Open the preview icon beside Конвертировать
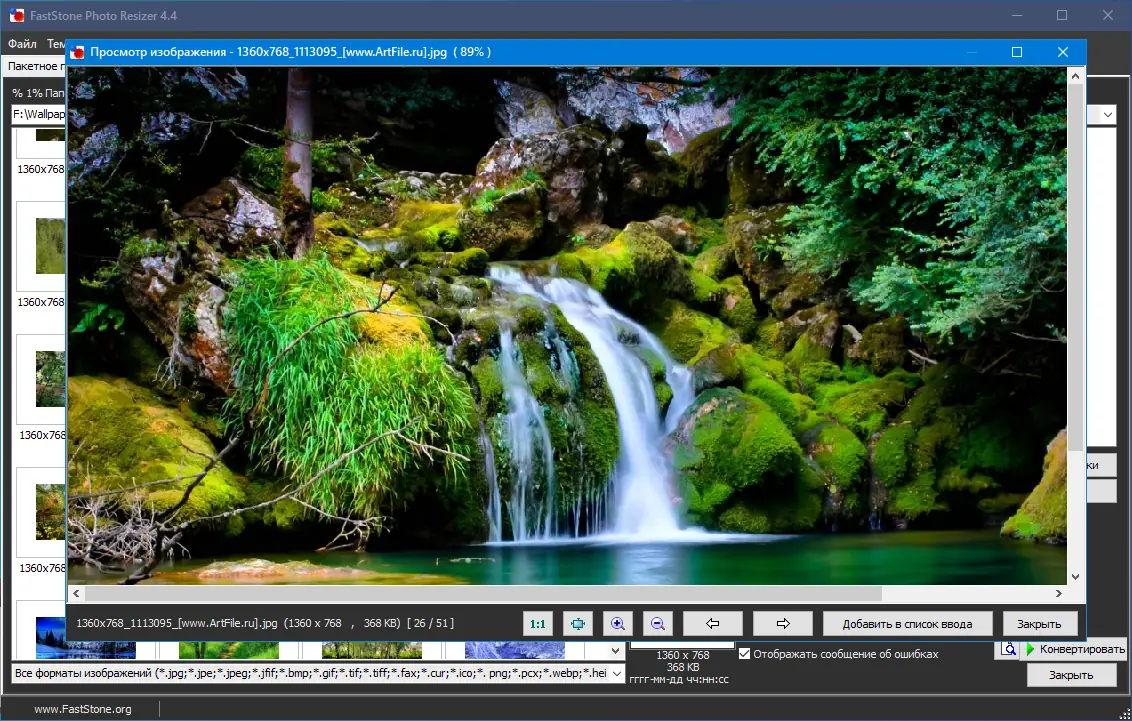 click(x=1009, y=649)
